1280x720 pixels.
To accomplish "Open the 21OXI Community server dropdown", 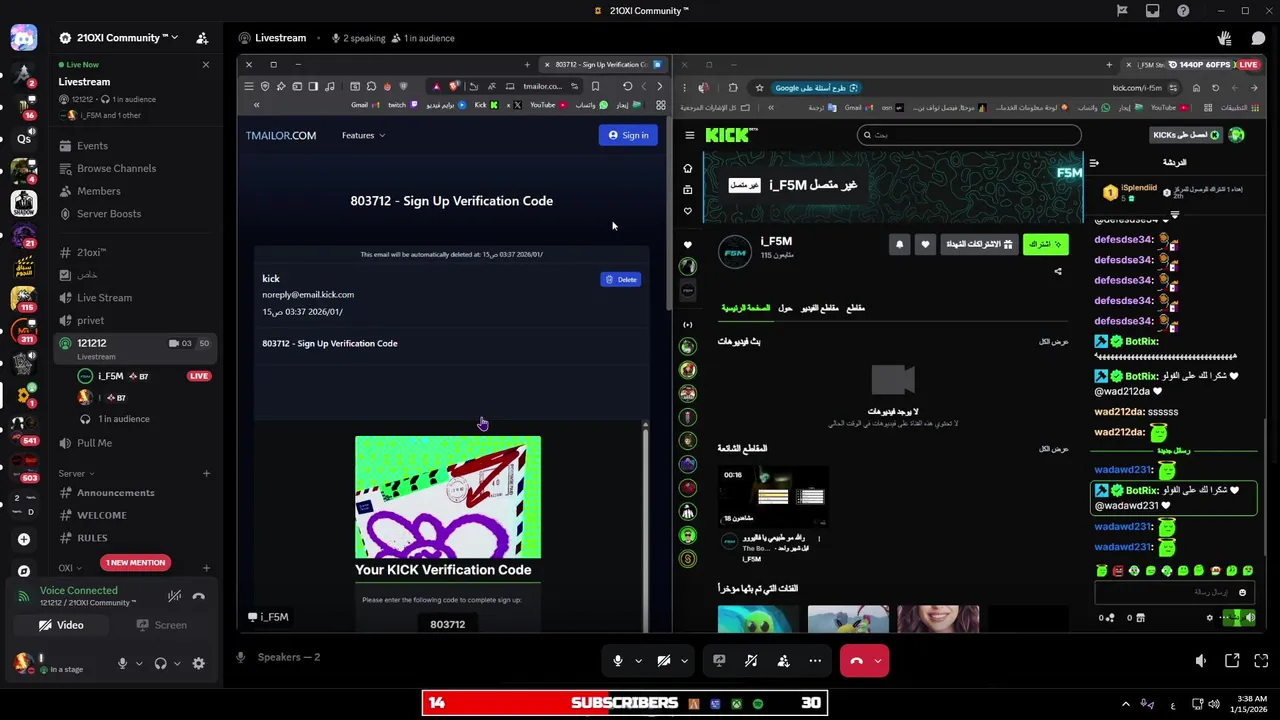I will point(119,38).
